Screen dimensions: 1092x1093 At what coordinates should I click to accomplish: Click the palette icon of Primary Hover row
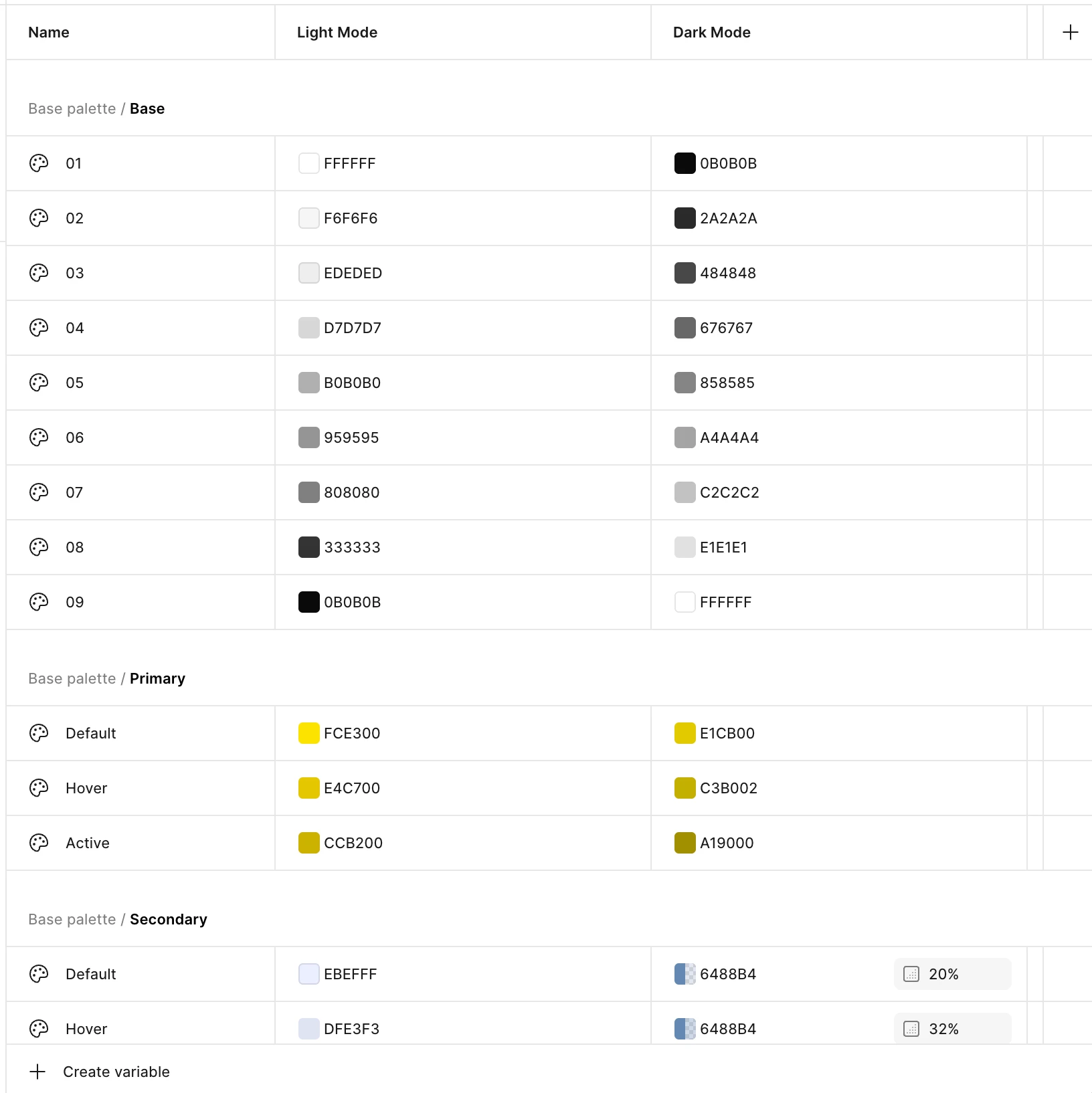coord(39,788)
